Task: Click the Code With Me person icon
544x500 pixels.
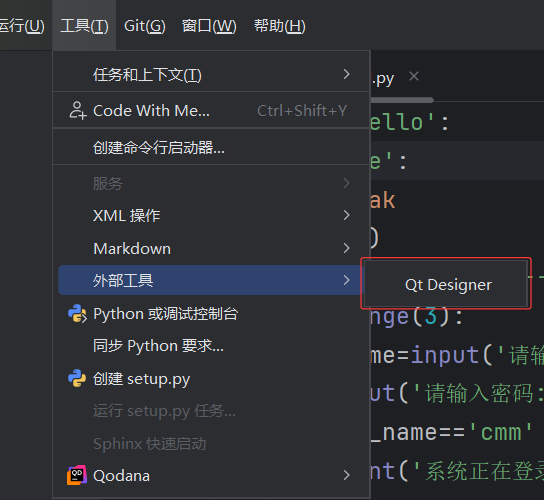Action: pos(78,111)
